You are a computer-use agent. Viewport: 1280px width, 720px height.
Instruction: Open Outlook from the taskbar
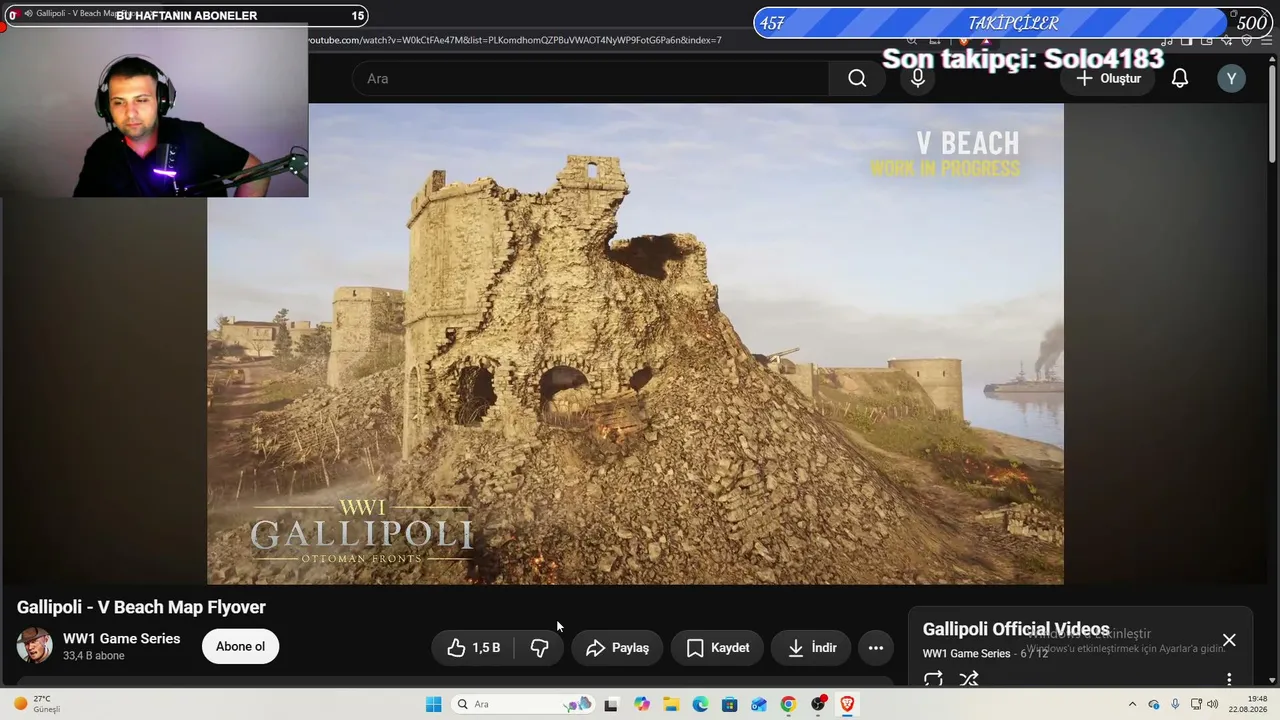(x=759, y=704)
